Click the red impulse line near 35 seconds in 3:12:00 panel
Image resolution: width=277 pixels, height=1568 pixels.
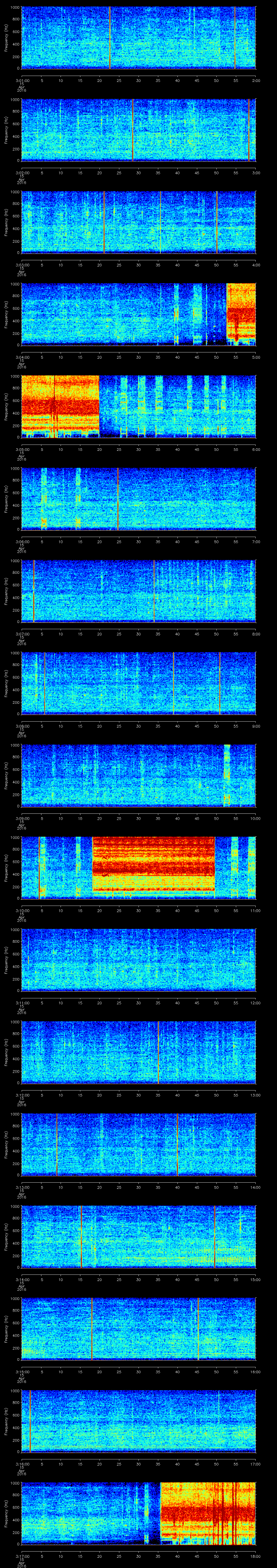pyautogui.click(x=158, y=1052)
